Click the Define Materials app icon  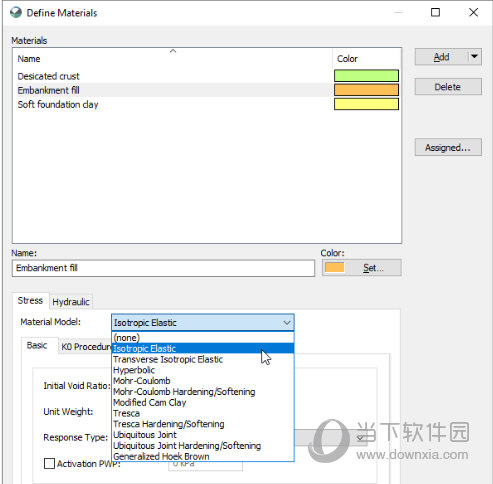point(16,13)
